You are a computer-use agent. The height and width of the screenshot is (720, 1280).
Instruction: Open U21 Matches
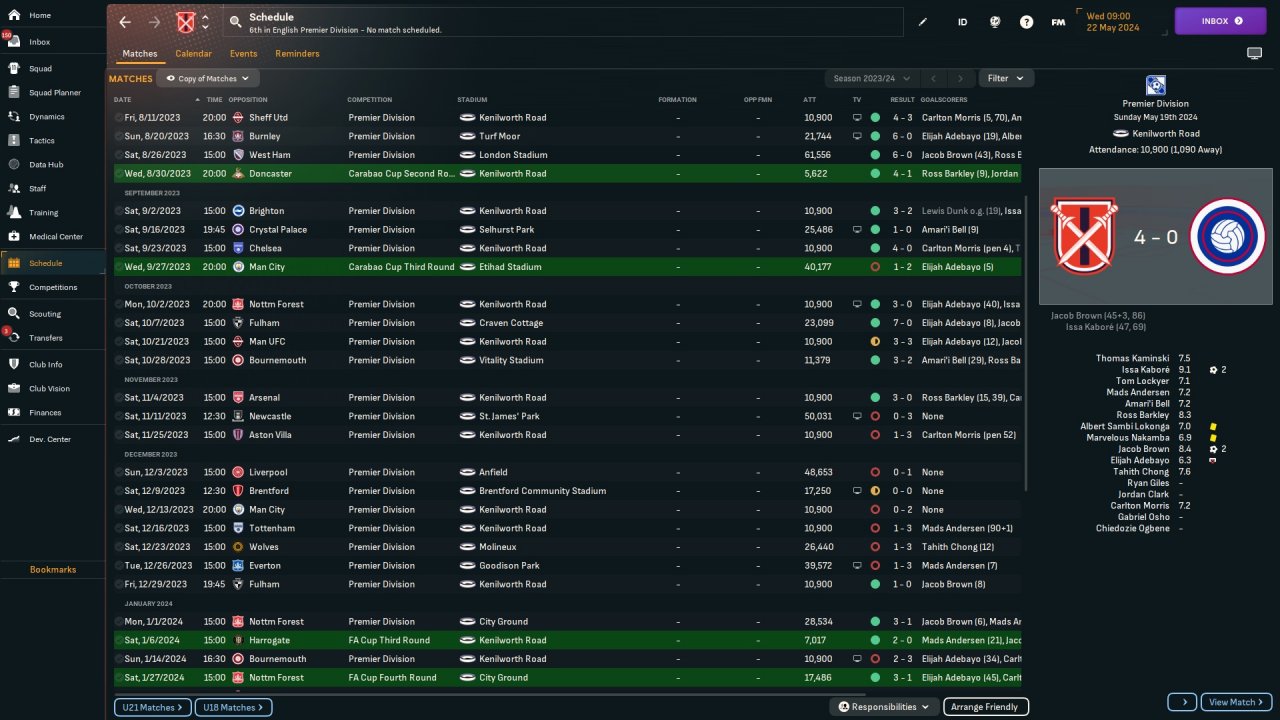click(152, 707)
